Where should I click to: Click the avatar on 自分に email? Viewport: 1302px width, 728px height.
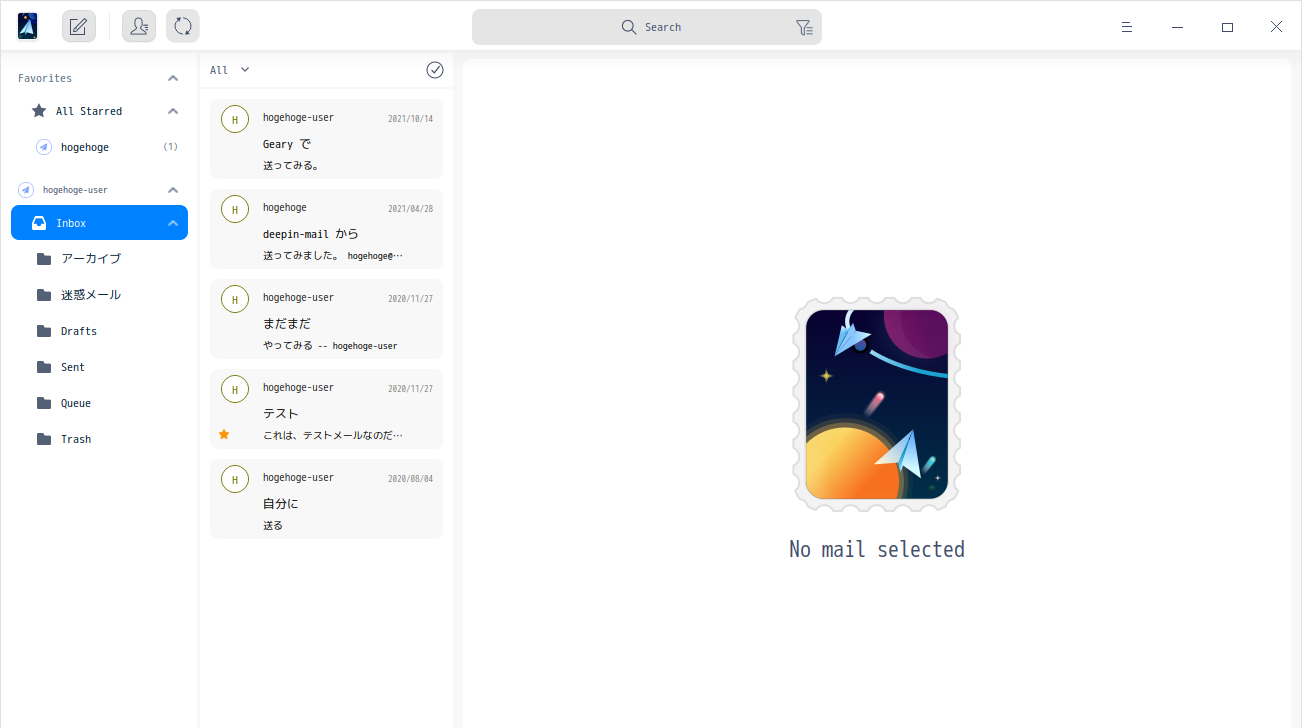(x=235, y=479)
